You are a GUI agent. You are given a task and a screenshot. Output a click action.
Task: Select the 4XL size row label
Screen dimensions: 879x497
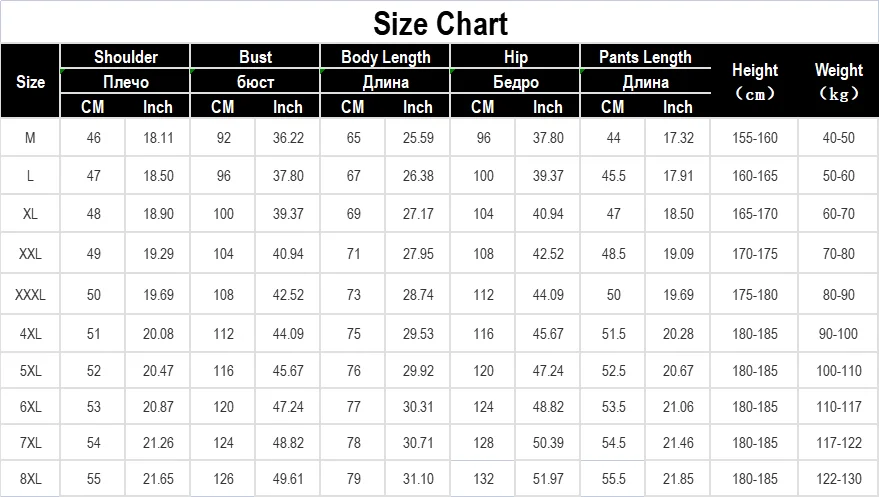(31, 333)
